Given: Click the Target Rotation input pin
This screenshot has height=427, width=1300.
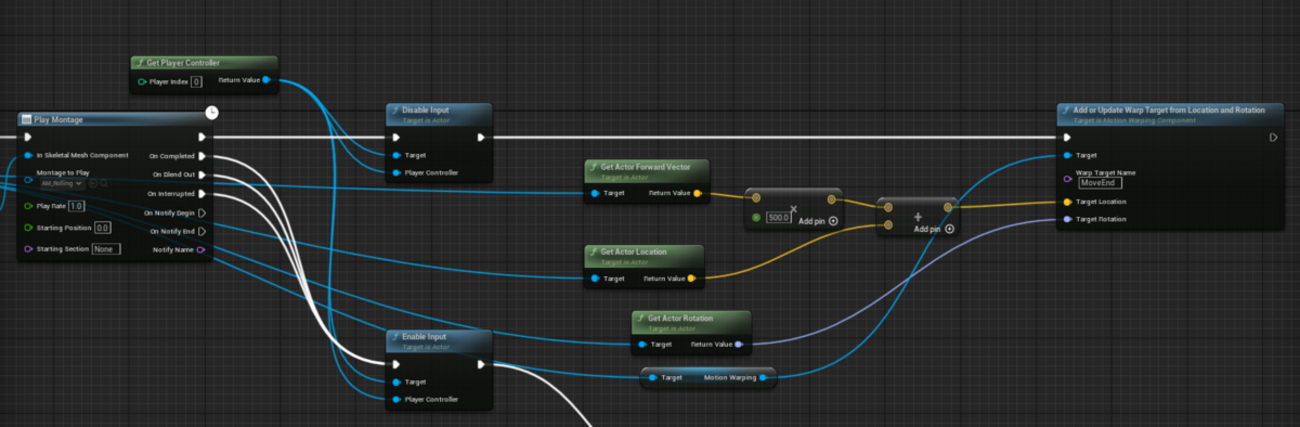Looking at the screenshot, I should pyautogui.click(x=1068, y=219).
